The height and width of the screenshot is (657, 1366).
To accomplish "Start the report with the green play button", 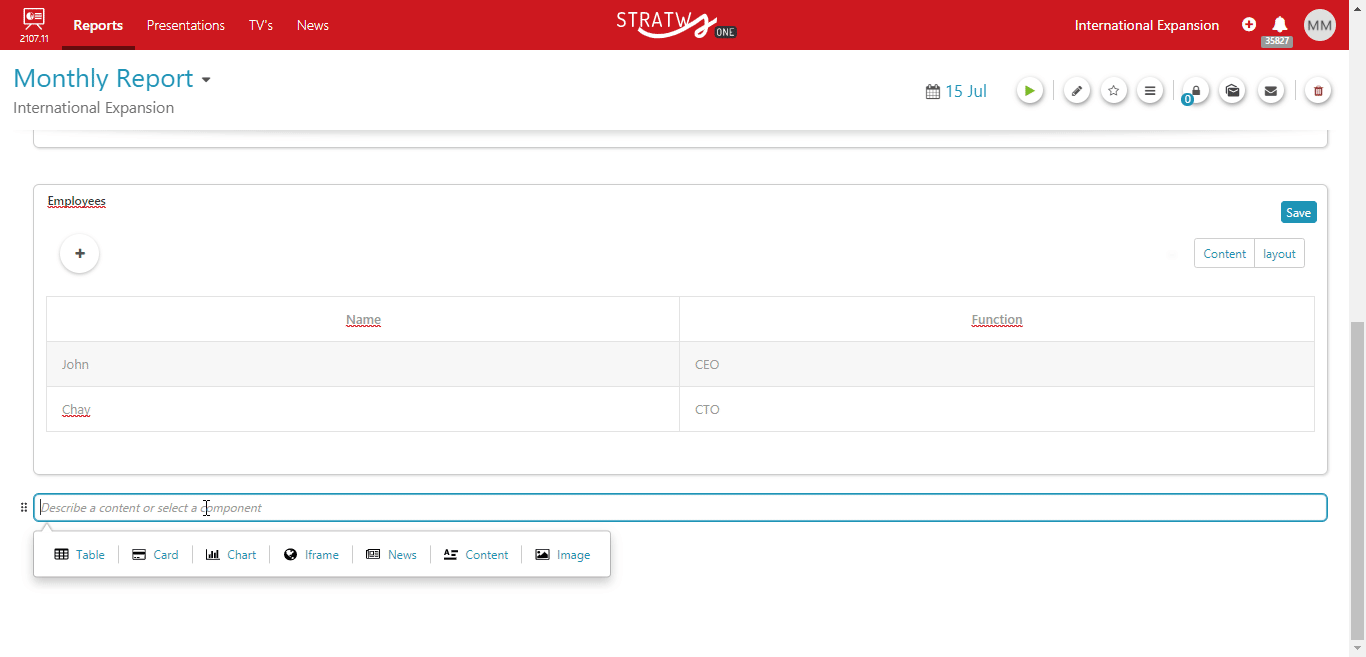I will [1029, 91].
